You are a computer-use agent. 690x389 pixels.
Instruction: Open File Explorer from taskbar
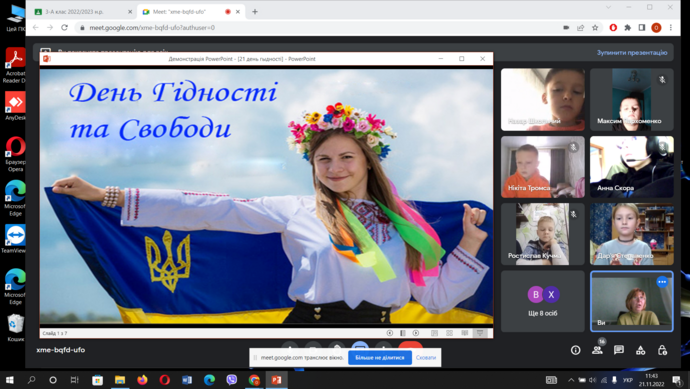(120, 380)
